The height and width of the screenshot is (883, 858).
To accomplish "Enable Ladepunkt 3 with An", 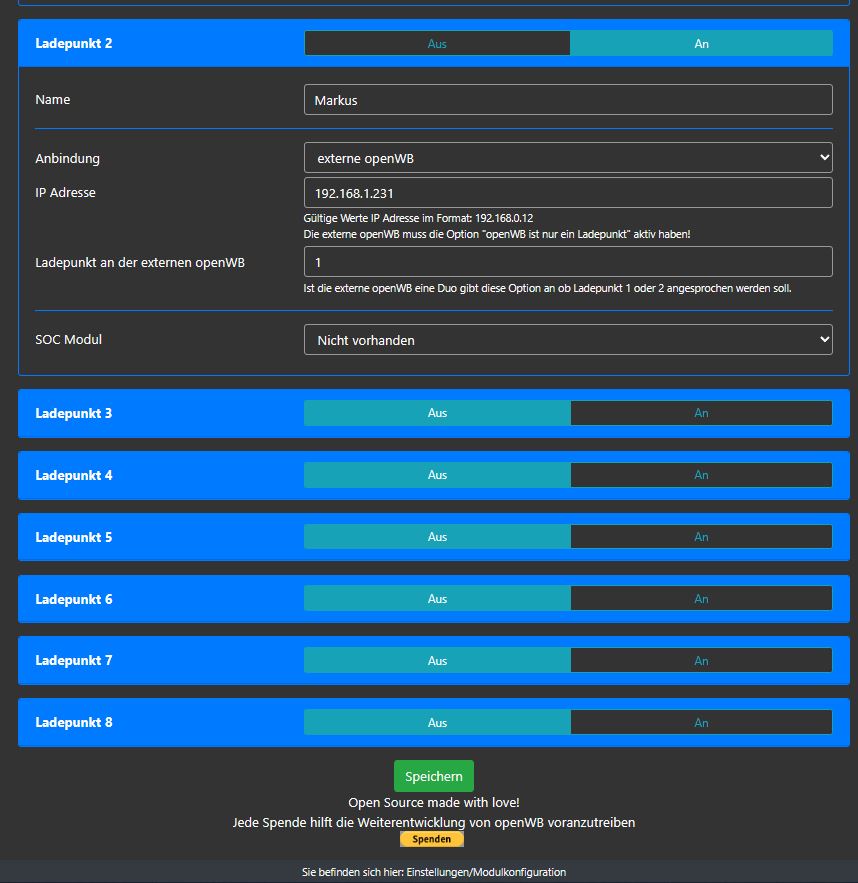I will tap(701, 413).
